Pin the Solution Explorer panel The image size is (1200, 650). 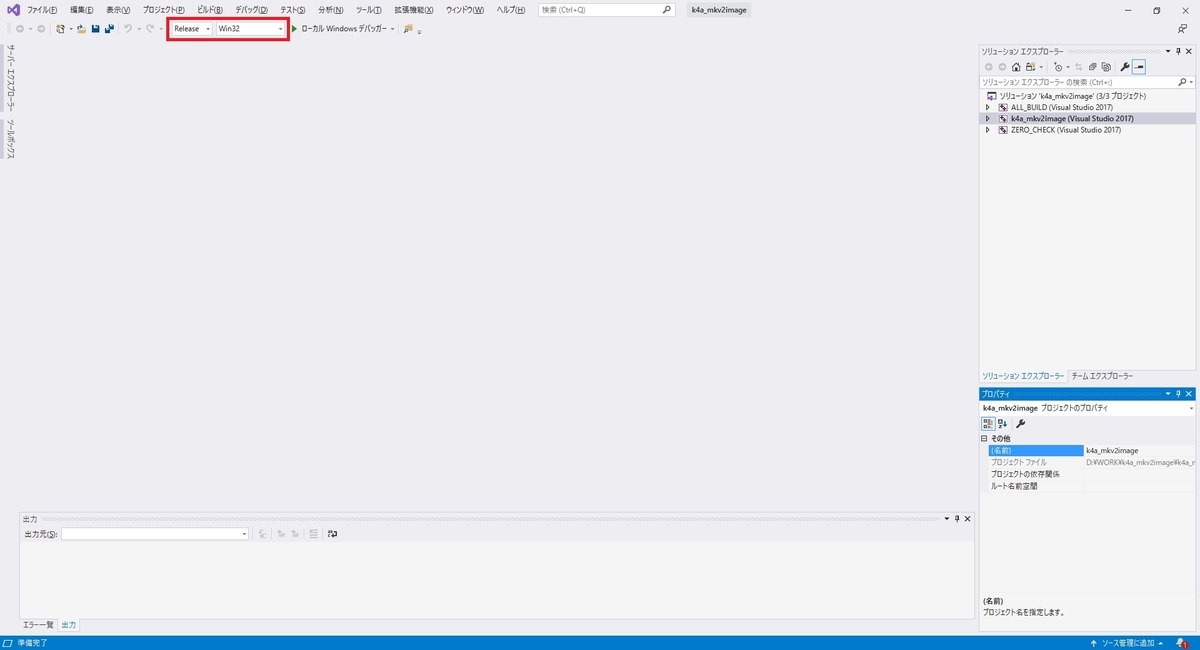point(1178,51)
